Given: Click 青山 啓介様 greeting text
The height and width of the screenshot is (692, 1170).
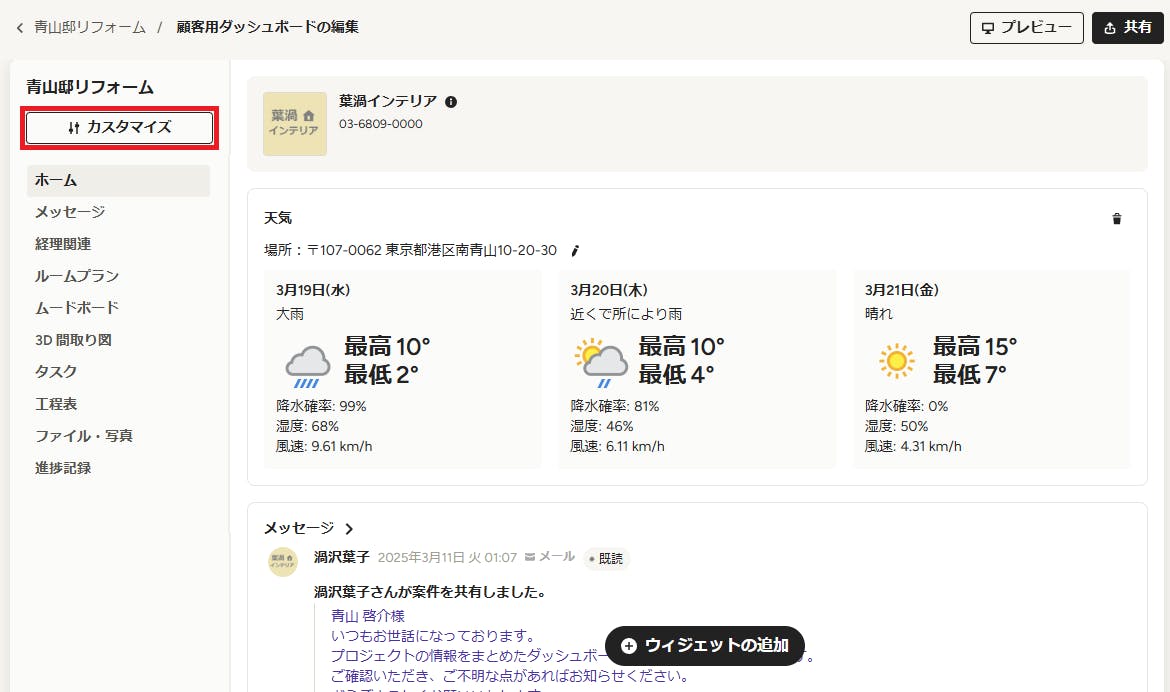Looking at the screenshot, I should pos(368,616).
